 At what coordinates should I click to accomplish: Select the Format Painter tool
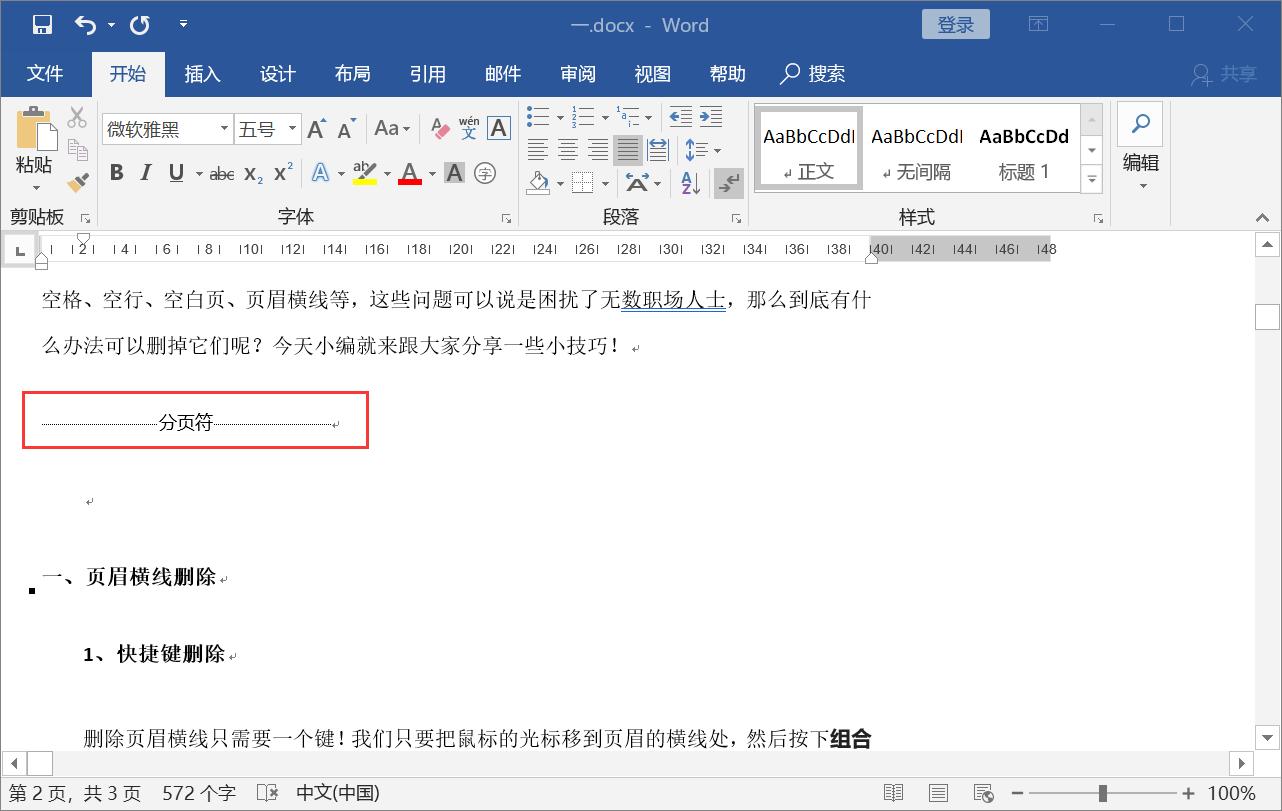[x=77, y=181]
